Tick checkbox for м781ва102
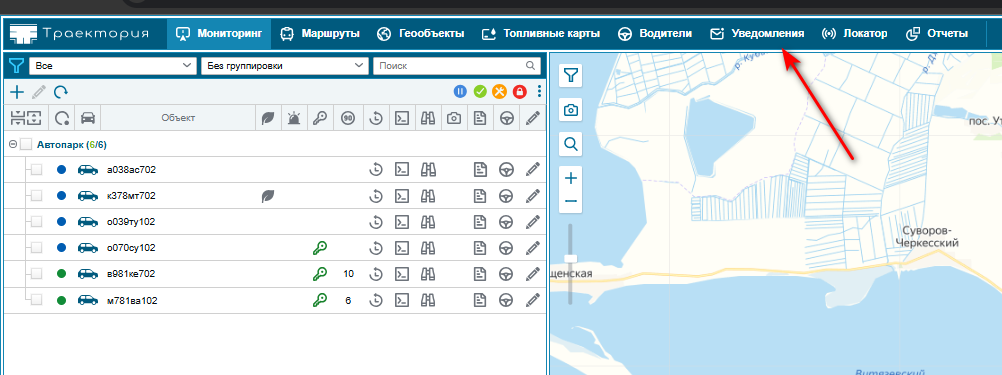The height and width of the screenshot is (375, 1002). point(36,300)
